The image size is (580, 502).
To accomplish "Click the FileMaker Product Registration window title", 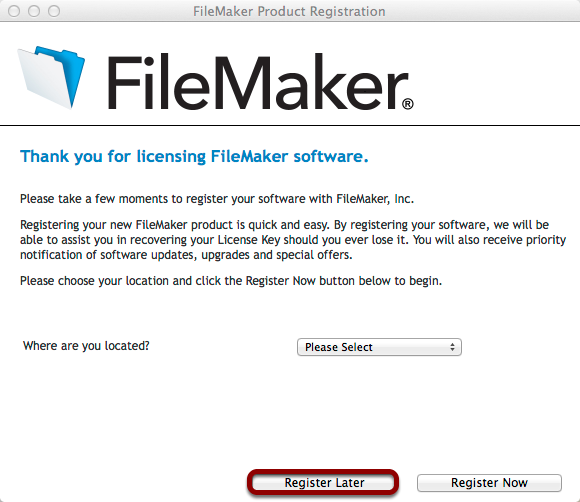I will coord(289,11).
